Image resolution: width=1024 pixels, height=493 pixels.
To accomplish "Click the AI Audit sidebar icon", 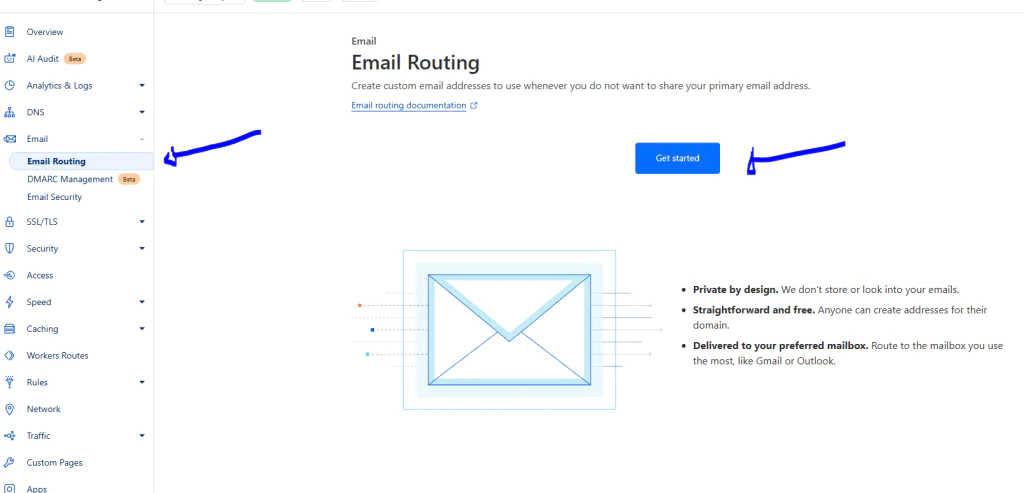I will [10, 59].
